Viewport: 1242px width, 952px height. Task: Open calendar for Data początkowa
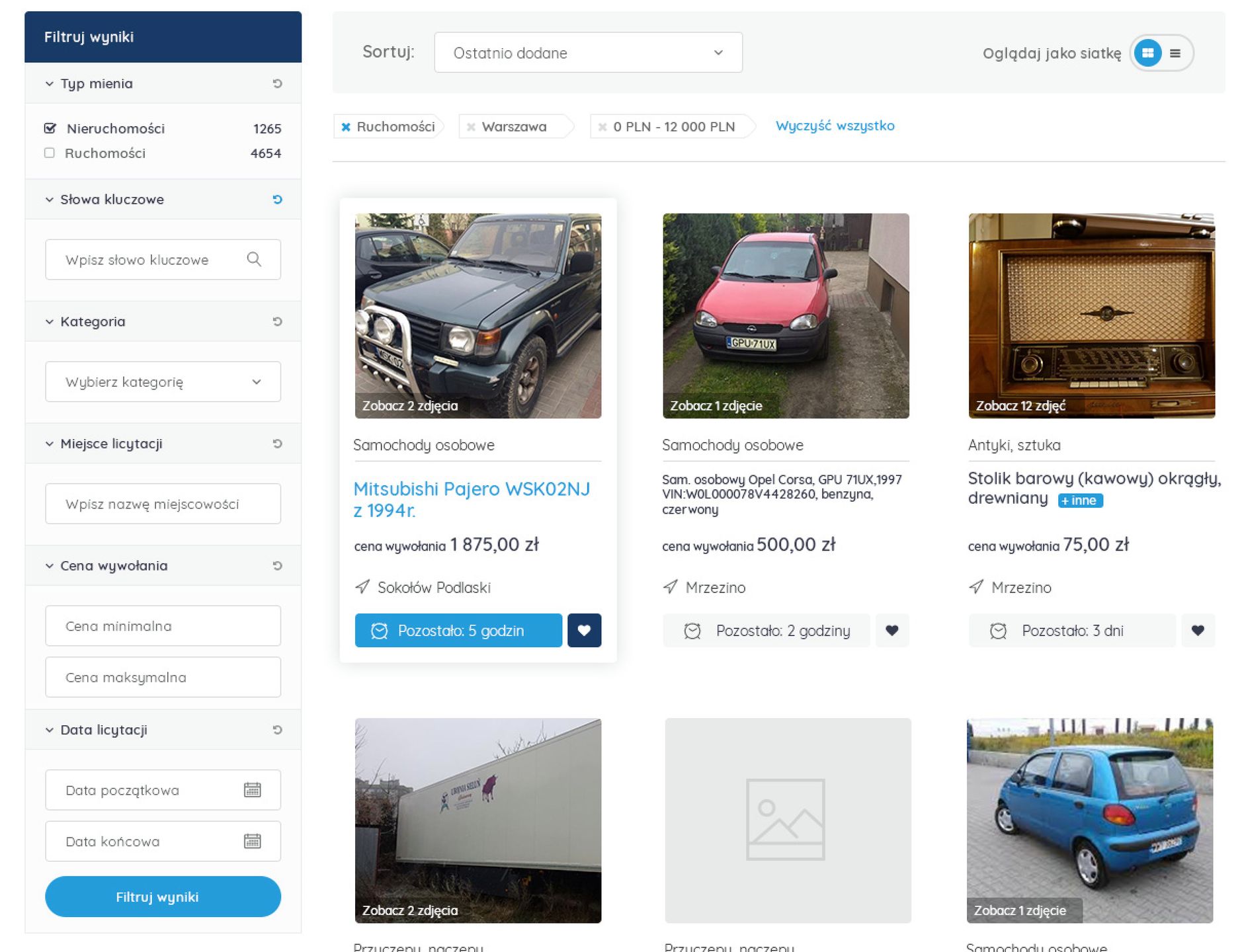(x=253, y=789)
